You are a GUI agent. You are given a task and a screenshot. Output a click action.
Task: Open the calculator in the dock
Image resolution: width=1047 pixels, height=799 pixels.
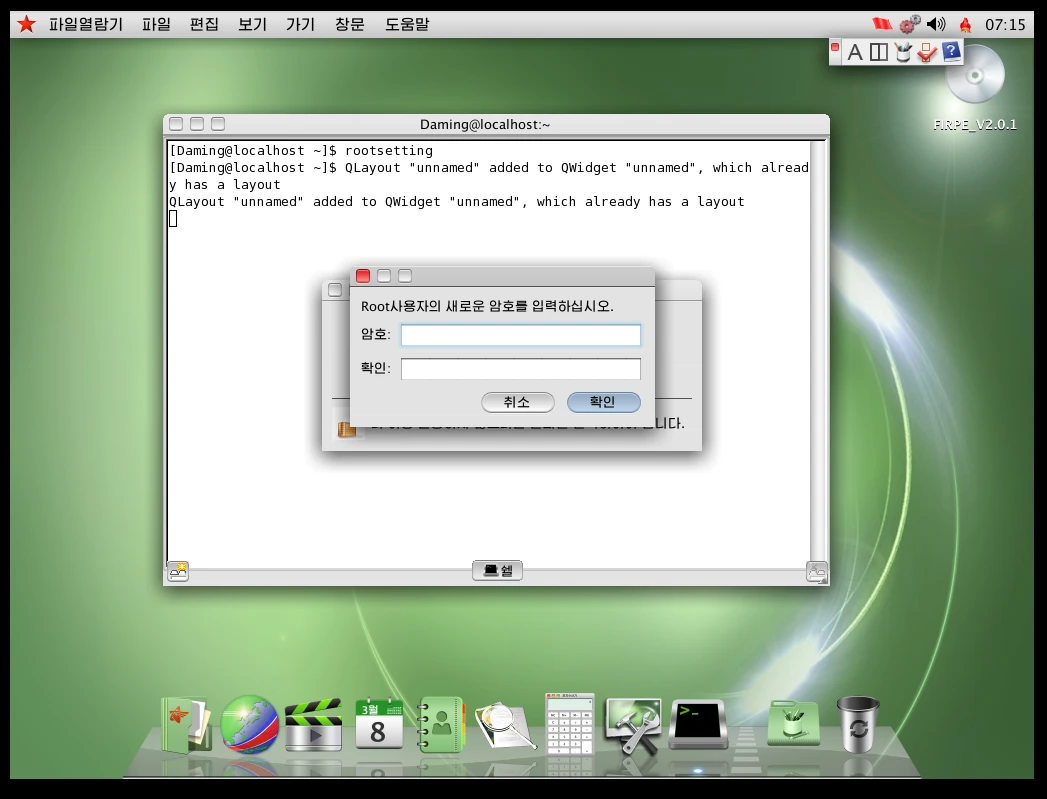click(x=569, y=723)
